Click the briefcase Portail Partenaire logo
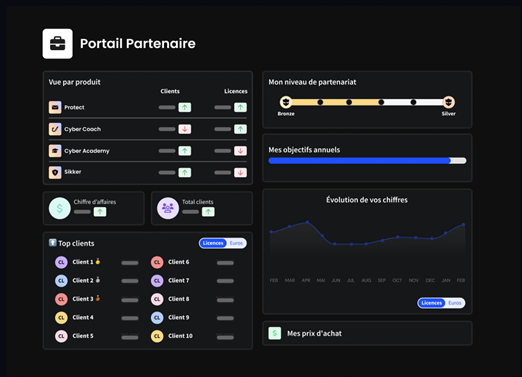522x377 pixels. 58,44
